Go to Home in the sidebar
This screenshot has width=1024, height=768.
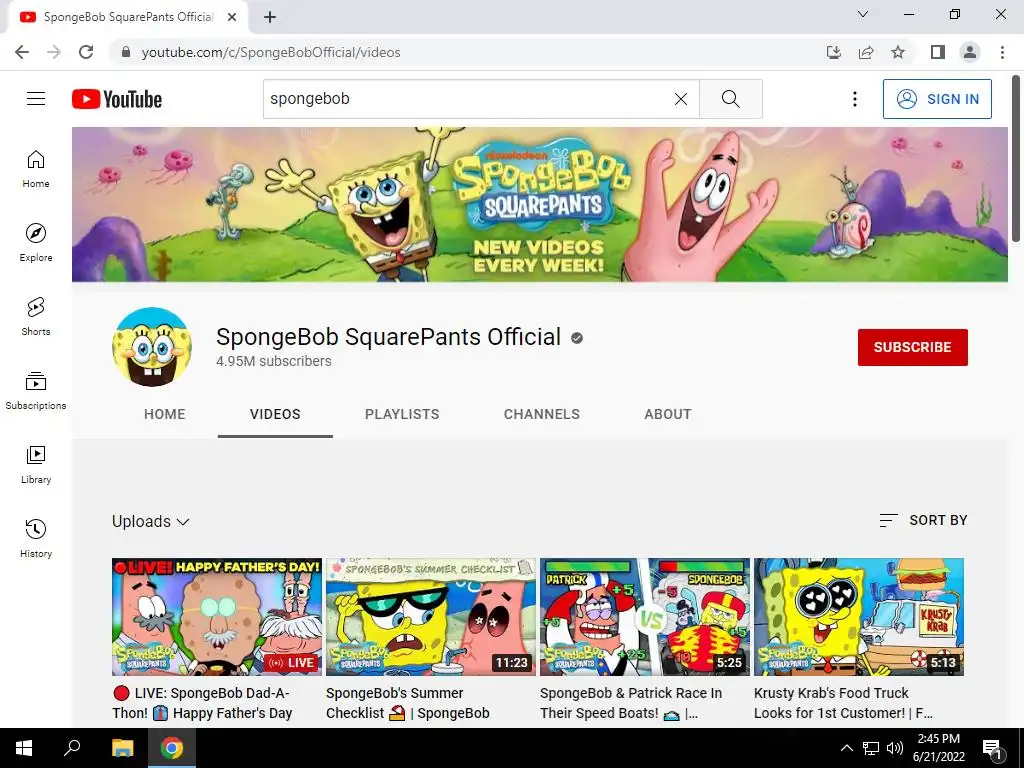36,168
